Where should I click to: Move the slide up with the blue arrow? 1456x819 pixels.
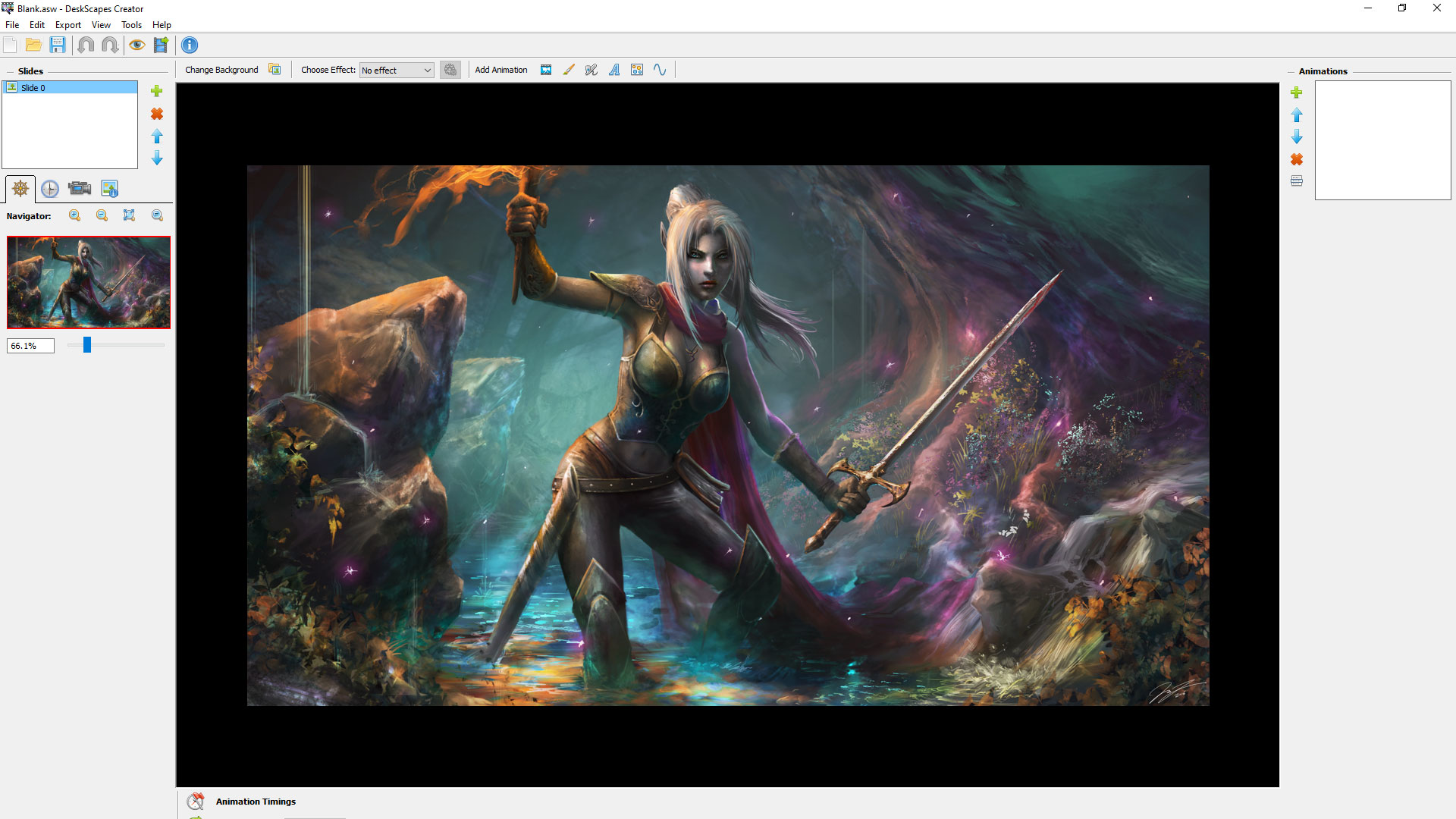pos(157,136)
